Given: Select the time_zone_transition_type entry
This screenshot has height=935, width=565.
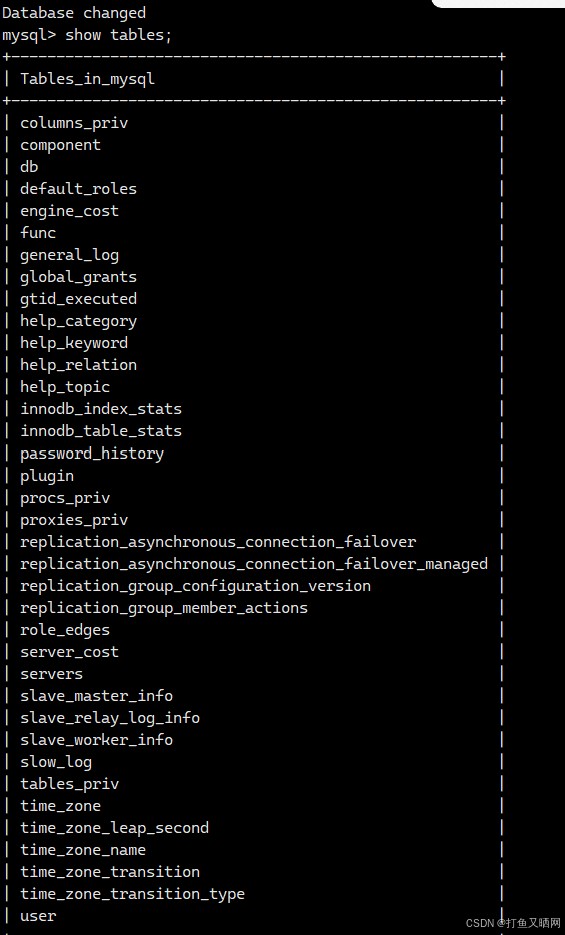Looking at the screenshot, I should [132, 894].
